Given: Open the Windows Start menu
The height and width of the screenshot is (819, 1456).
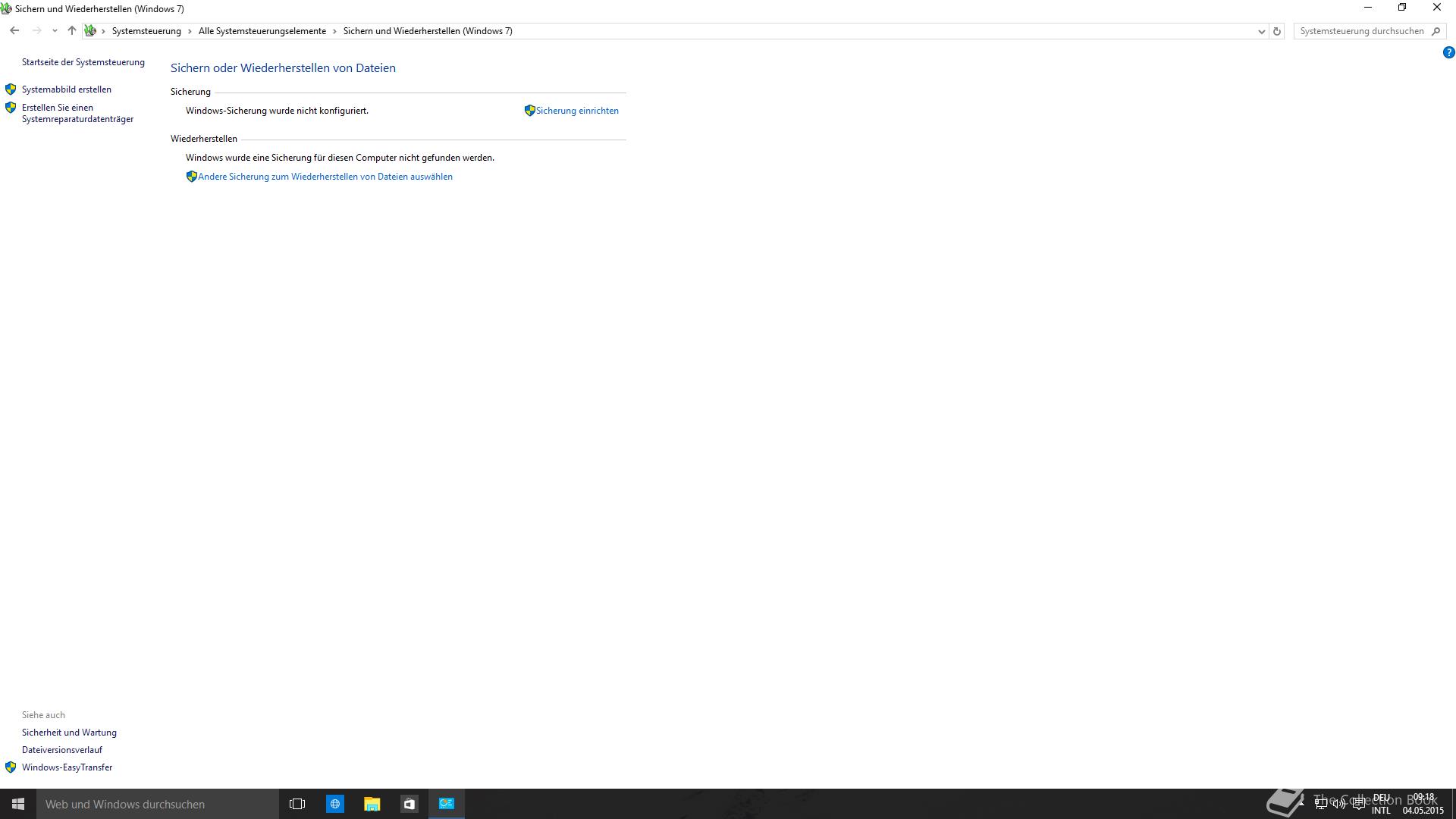Looking at the screenshot, I should [18, 804].
